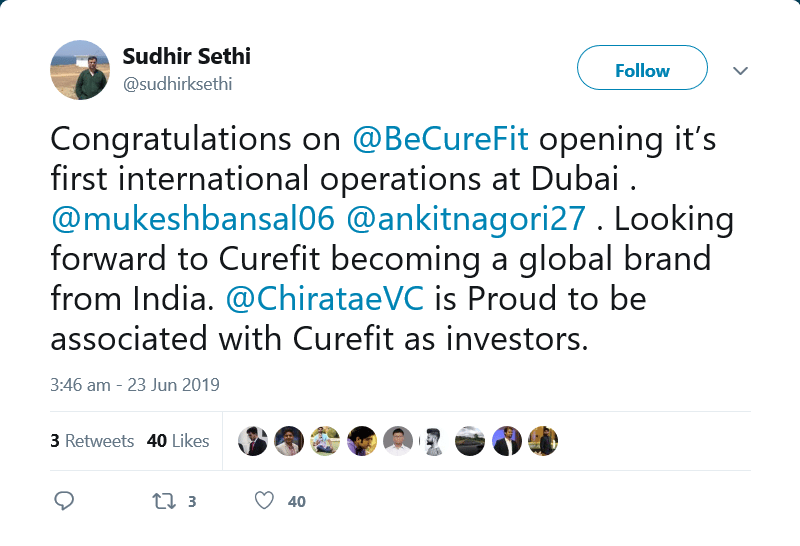Follow Sudhir Sethi
This screenshot has height=546, width=800.
point(642,70)
